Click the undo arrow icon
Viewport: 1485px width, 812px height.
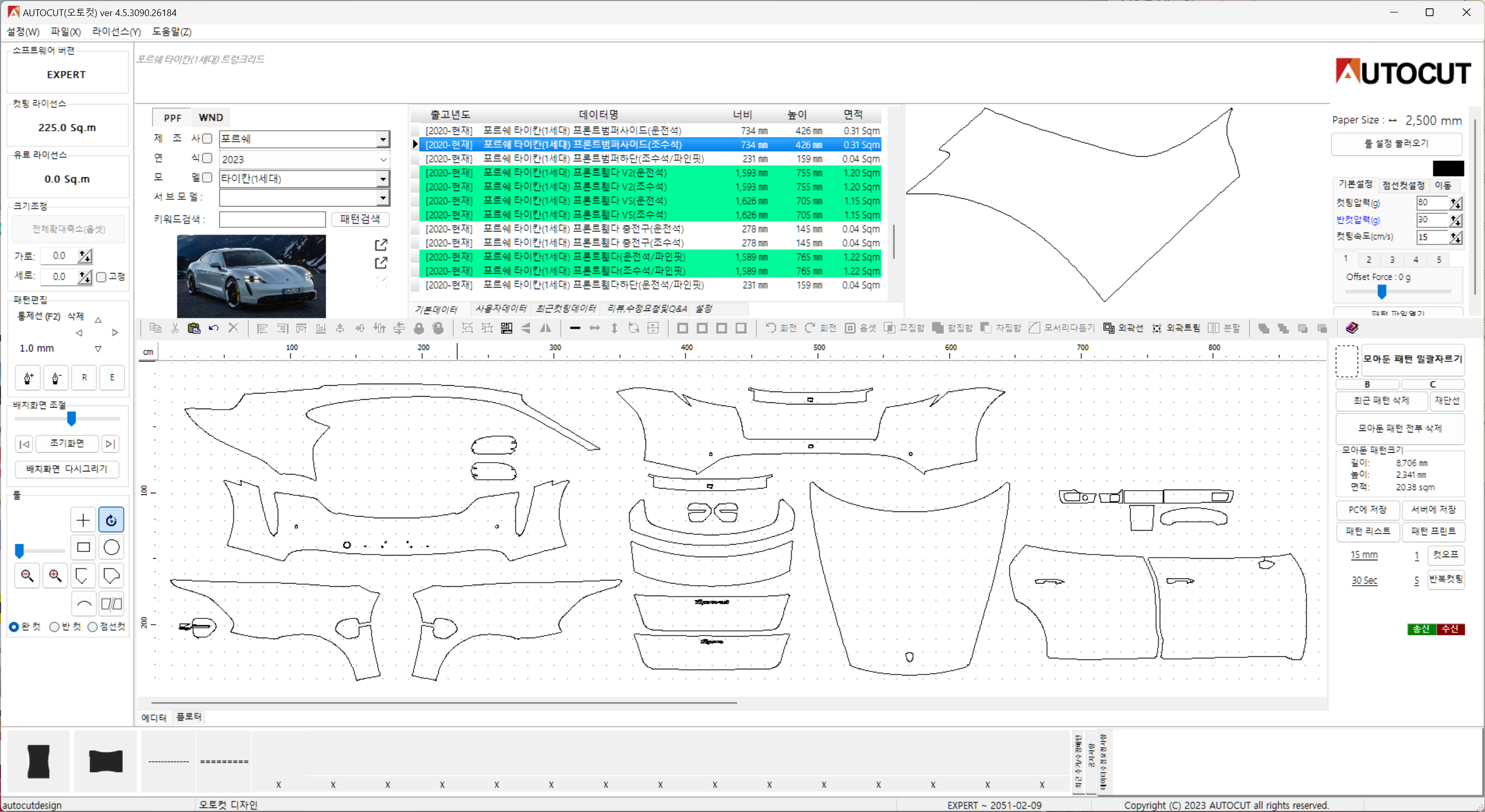coord(213,328)
